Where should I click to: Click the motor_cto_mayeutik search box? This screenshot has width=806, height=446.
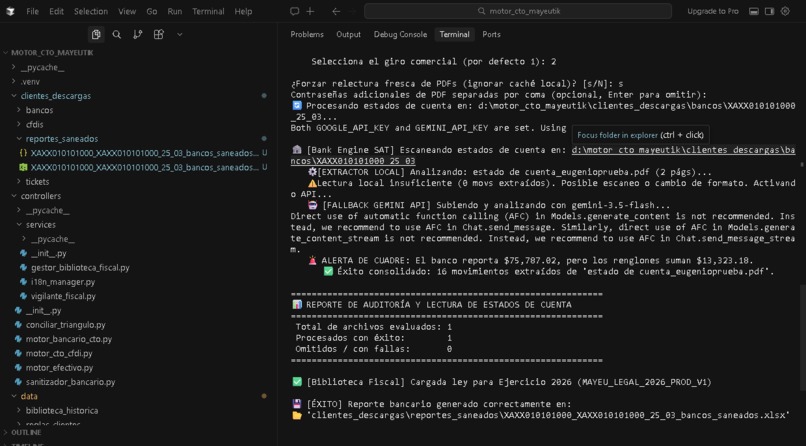(518, 11)
